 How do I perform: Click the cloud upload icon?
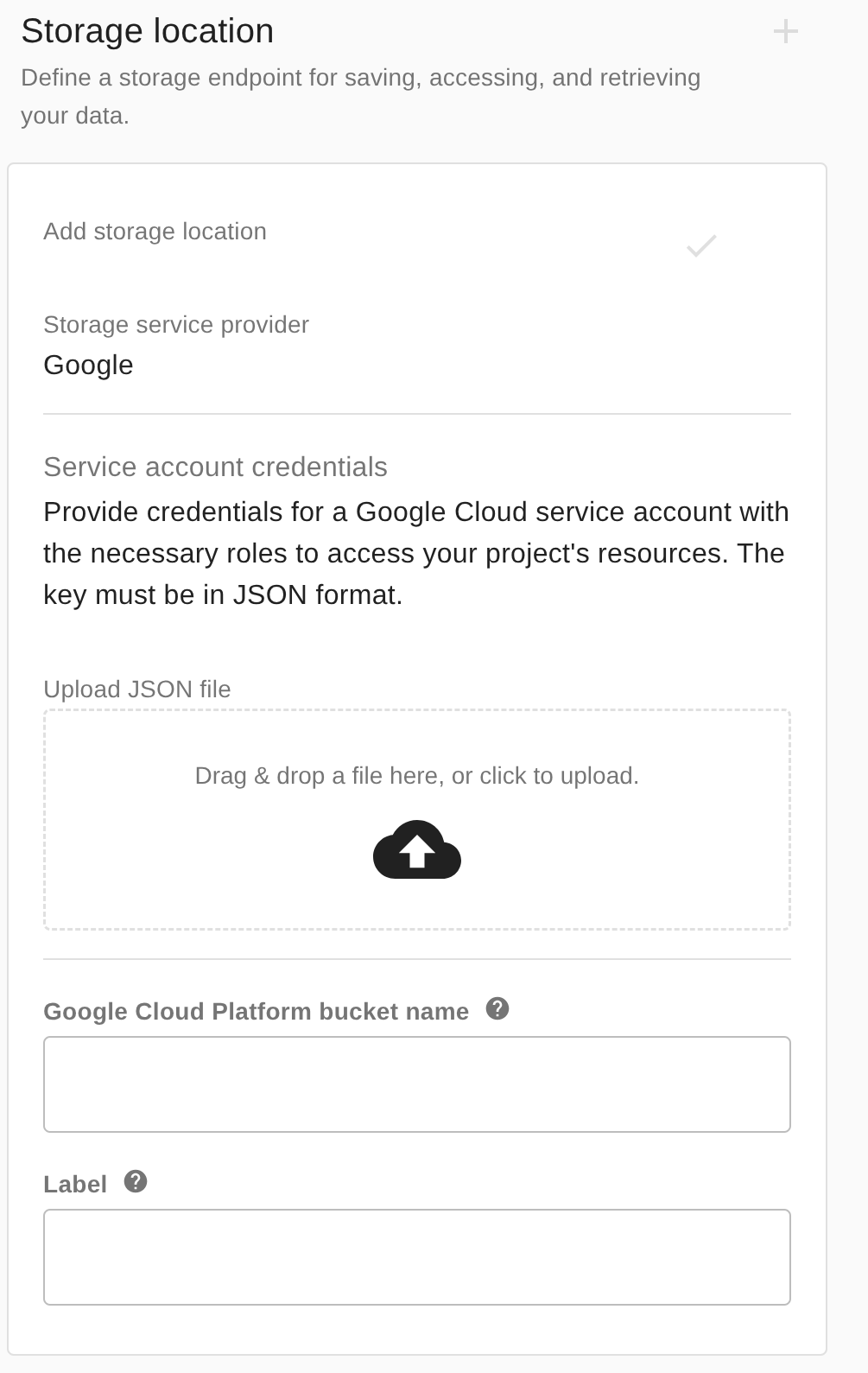point(417,849)
